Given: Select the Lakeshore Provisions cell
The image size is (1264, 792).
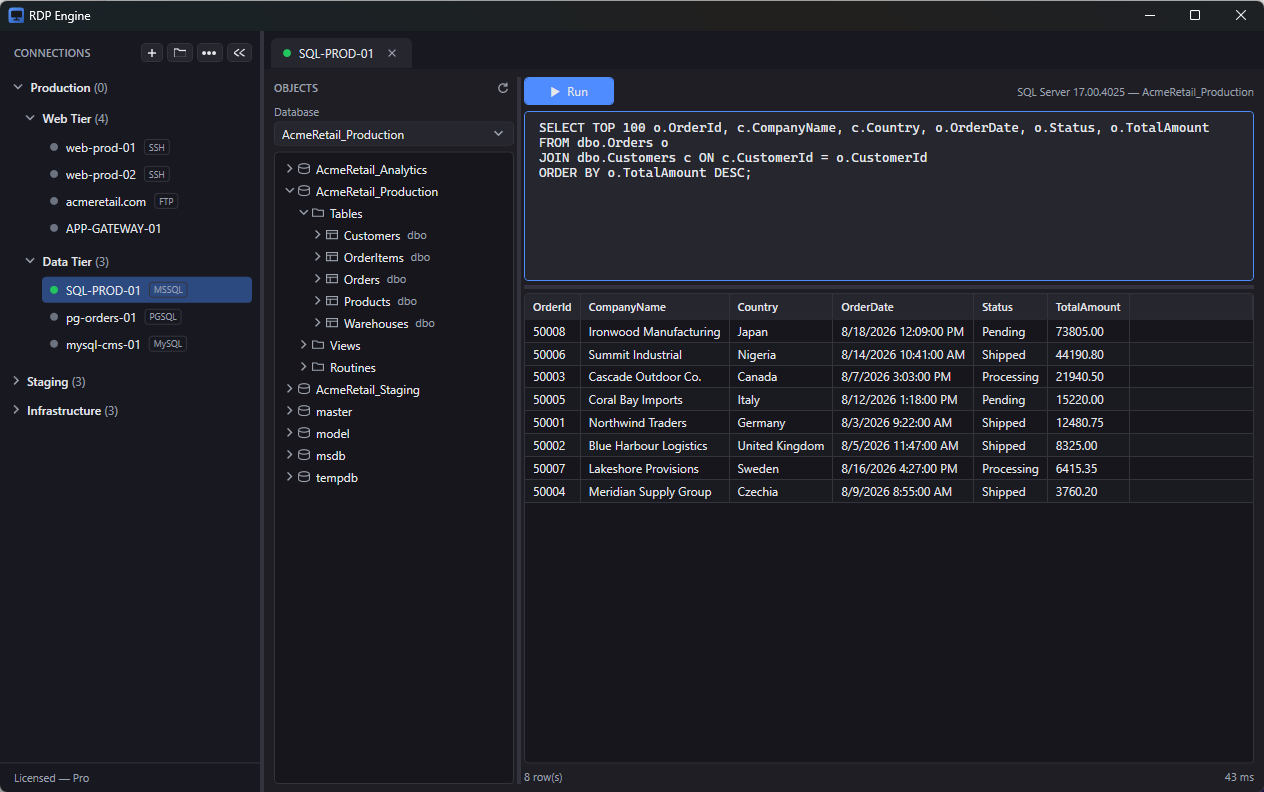Looking at the screenshot, I should coord(654,469).
